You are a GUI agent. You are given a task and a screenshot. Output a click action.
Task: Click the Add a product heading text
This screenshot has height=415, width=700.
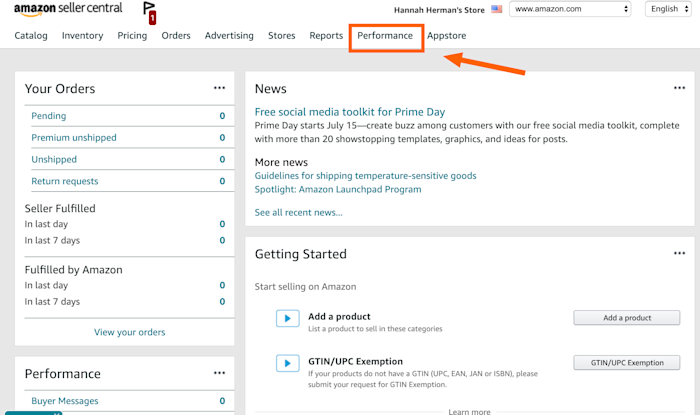click(x=339, y=316)
